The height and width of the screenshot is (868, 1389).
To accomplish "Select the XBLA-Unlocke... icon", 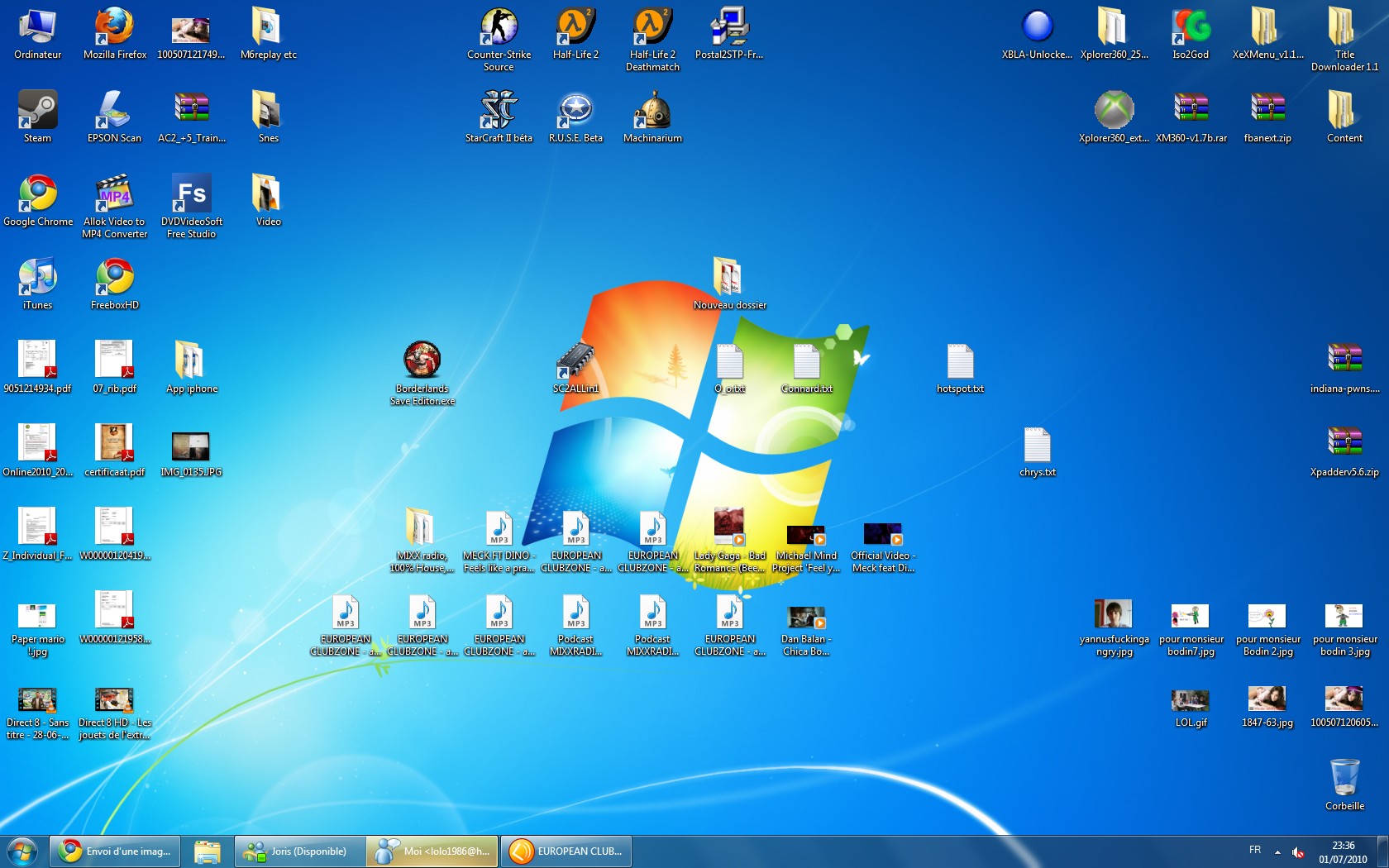I will pos(1037,35).
